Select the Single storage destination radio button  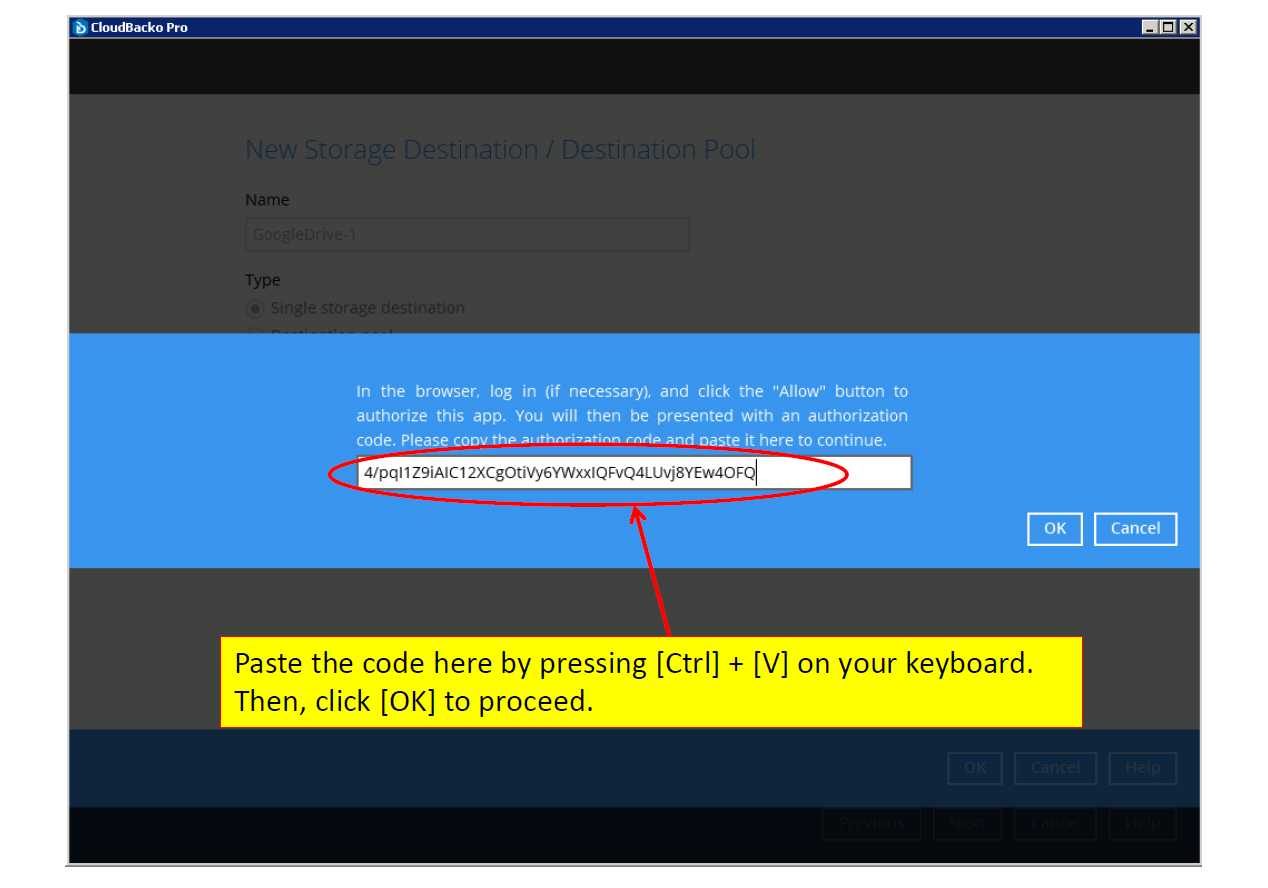(x=255, y=308)
